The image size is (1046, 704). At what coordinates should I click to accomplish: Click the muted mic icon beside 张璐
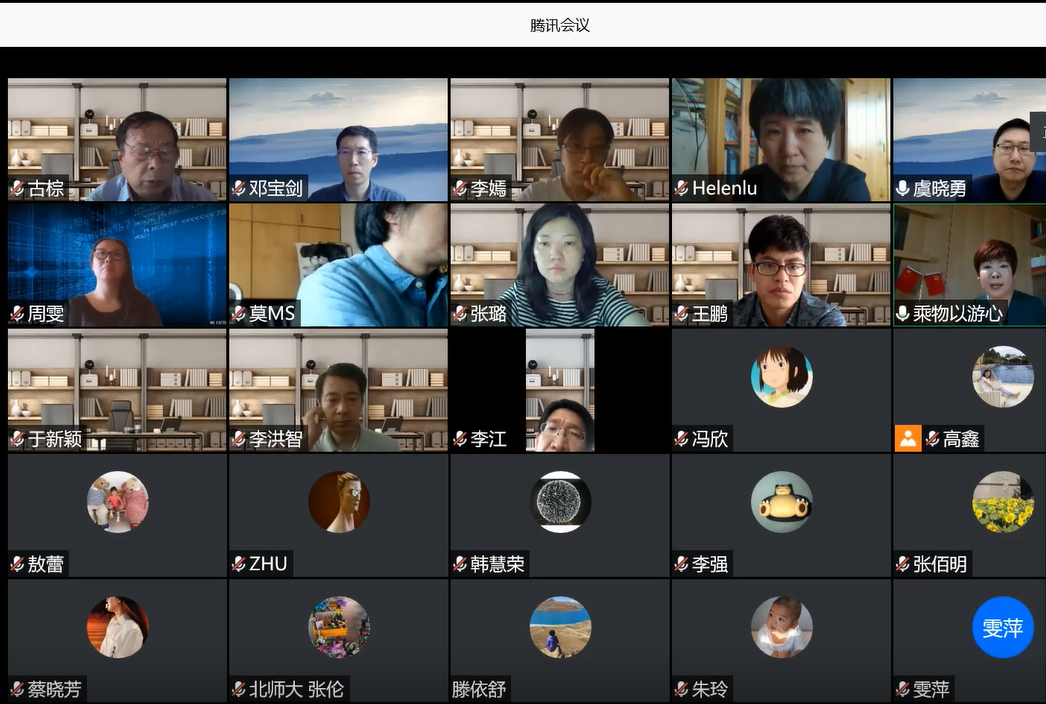(x=460, y=314)
